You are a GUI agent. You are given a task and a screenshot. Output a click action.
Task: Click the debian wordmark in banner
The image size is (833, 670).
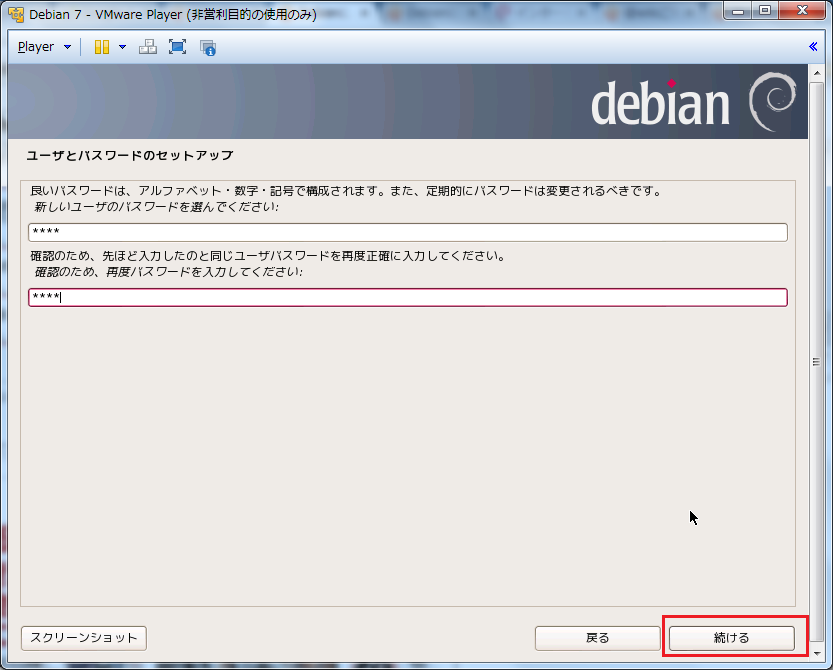coord(660,104)
